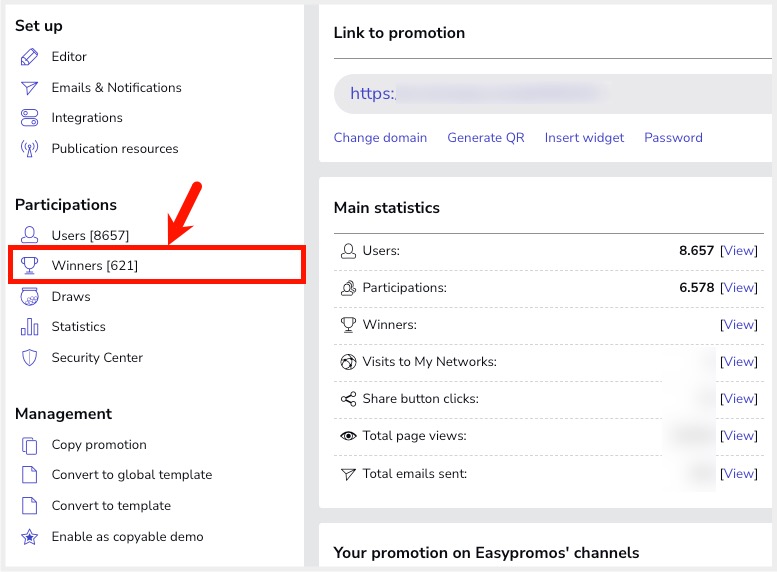Click the Statistics bar chart icon
Viewport: 777px width, 572px height.
30,327
